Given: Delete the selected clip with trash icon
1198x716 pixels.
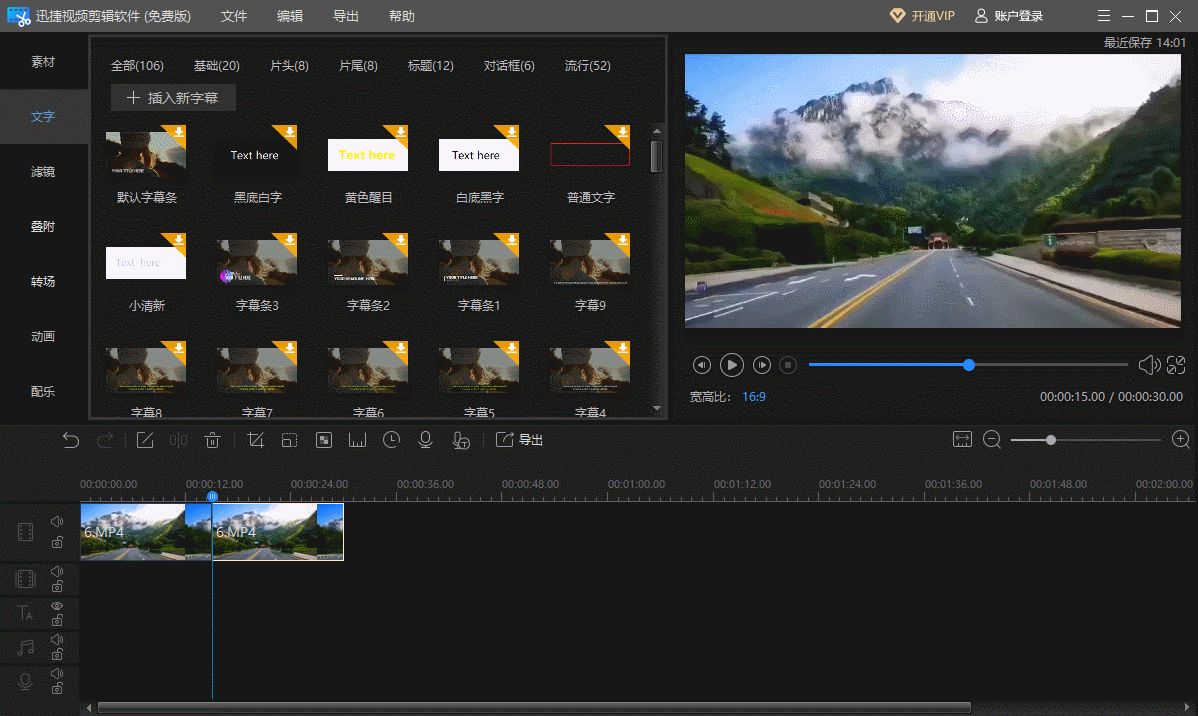Looking at the screenshot, I should tap(212, 440).
